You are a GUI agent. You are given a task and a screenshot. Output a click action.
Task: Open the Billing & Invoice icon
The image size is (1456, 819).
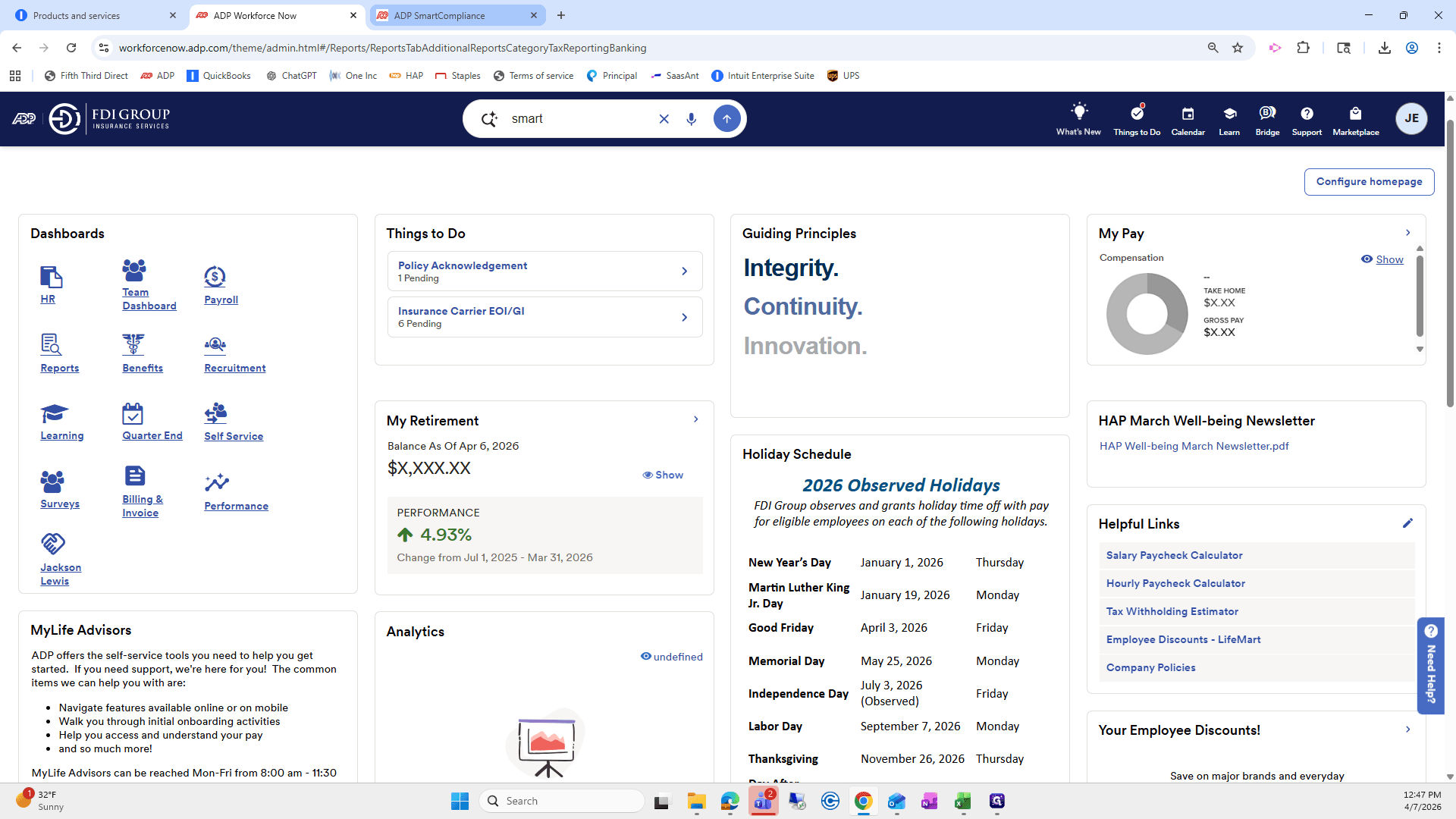[134, 476]
